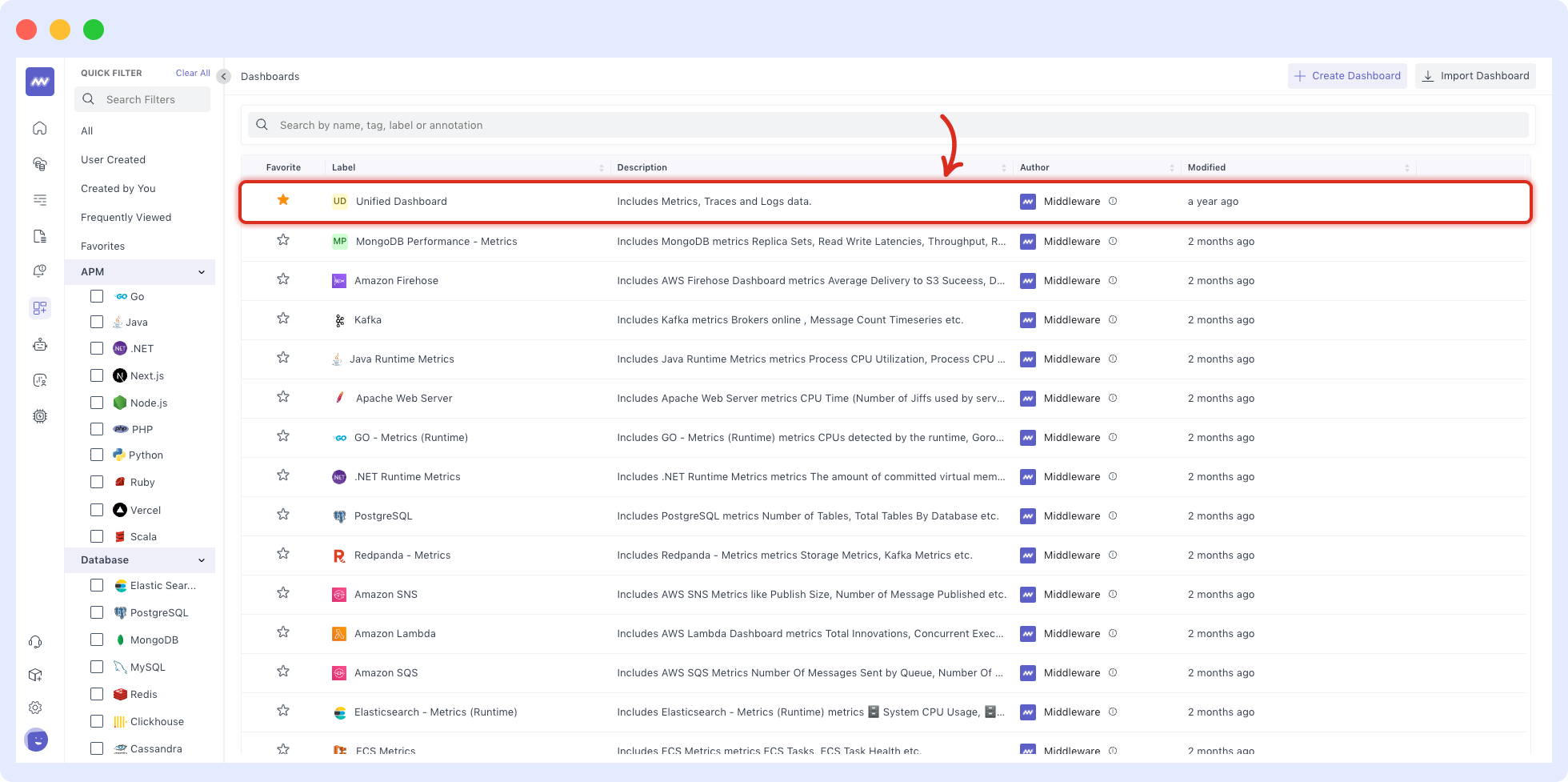Sort dashboards by the Modified column
Viewport: 1568px width, 782px height.
point(1408,167)
